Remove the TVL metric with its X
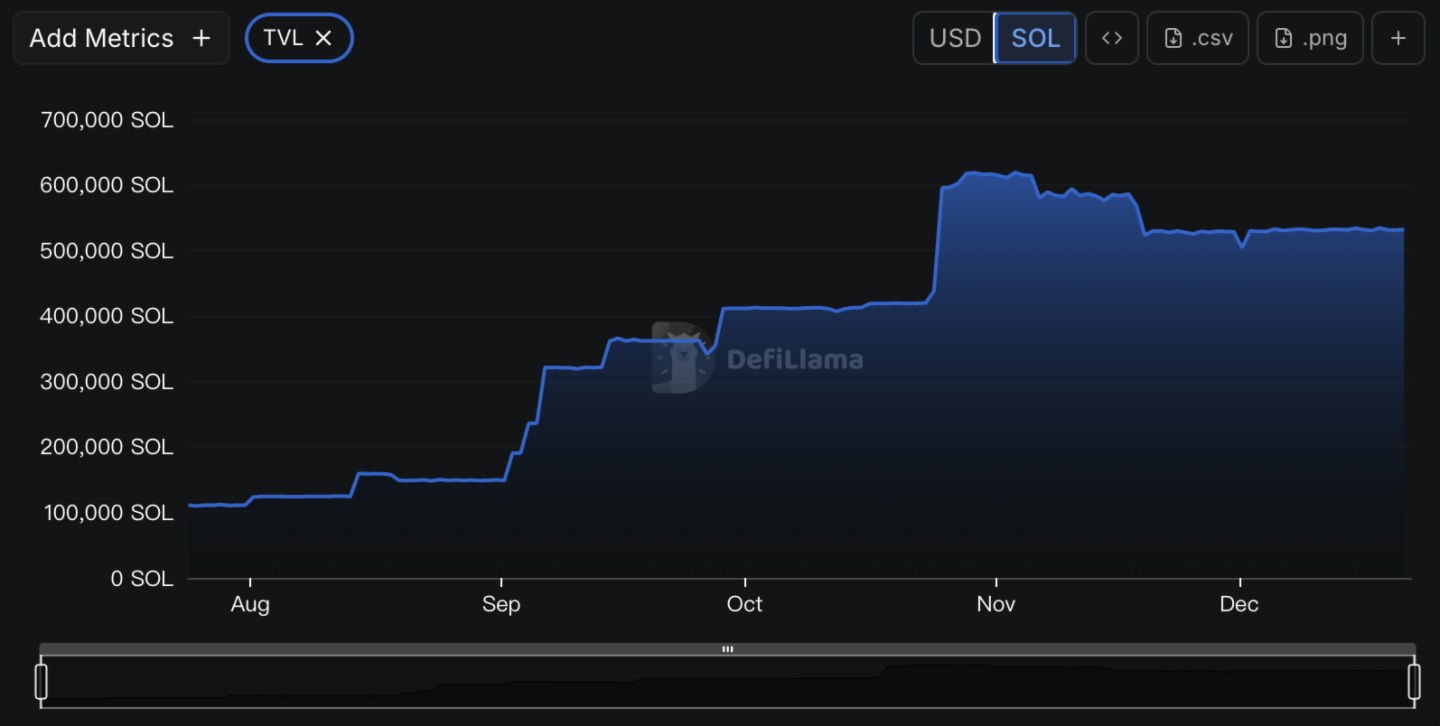1440x726 pixels. [x=323, y=38]
